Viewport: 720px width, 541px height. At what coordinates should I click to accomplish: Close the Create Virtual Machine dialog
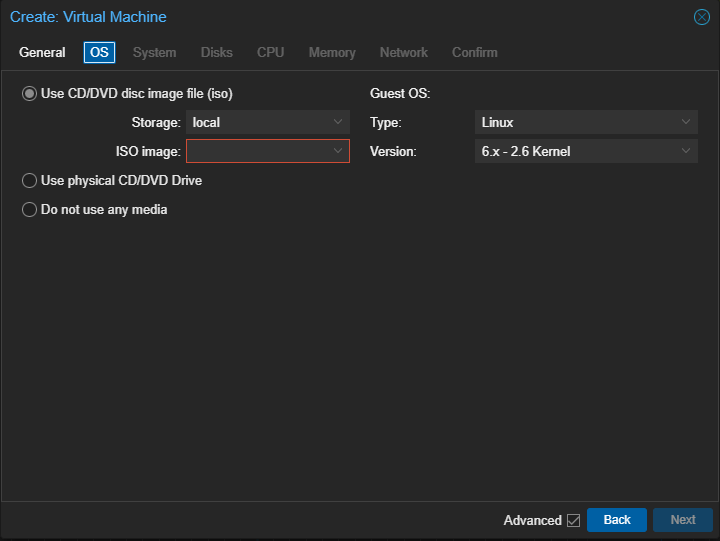pyautogui.click(x=702, y=17)
